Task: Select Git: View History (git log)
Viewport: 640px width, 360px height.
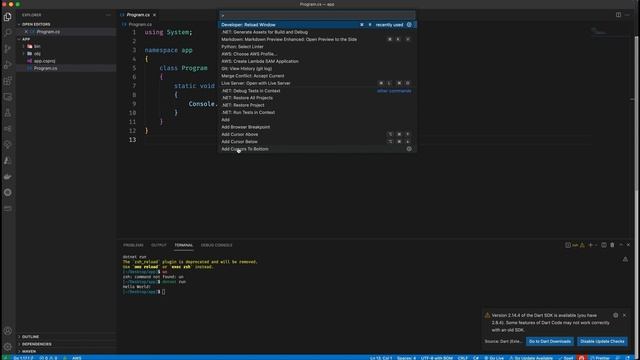Action: 318,69
